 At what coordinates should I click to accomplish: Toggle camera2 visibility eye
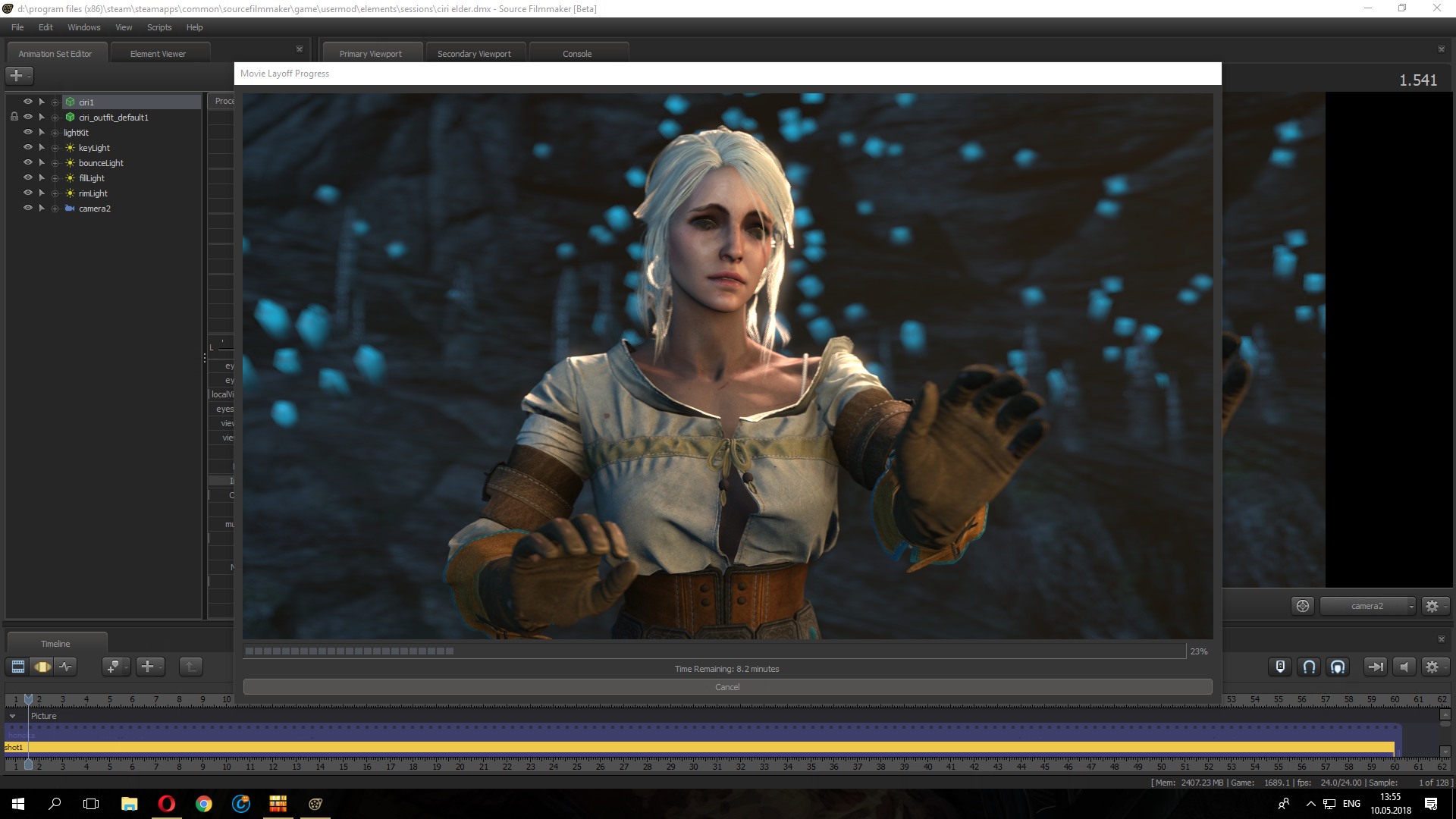point(28,208)
